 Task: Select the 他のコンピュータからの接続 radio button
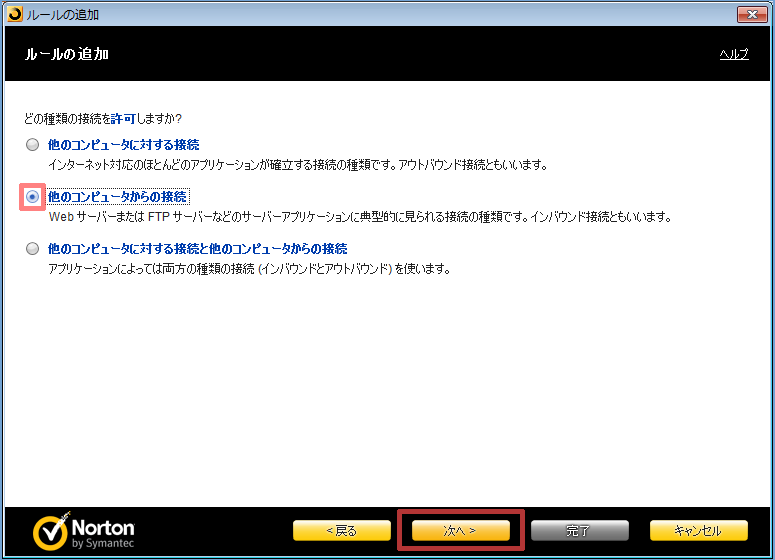click(33, 197)
